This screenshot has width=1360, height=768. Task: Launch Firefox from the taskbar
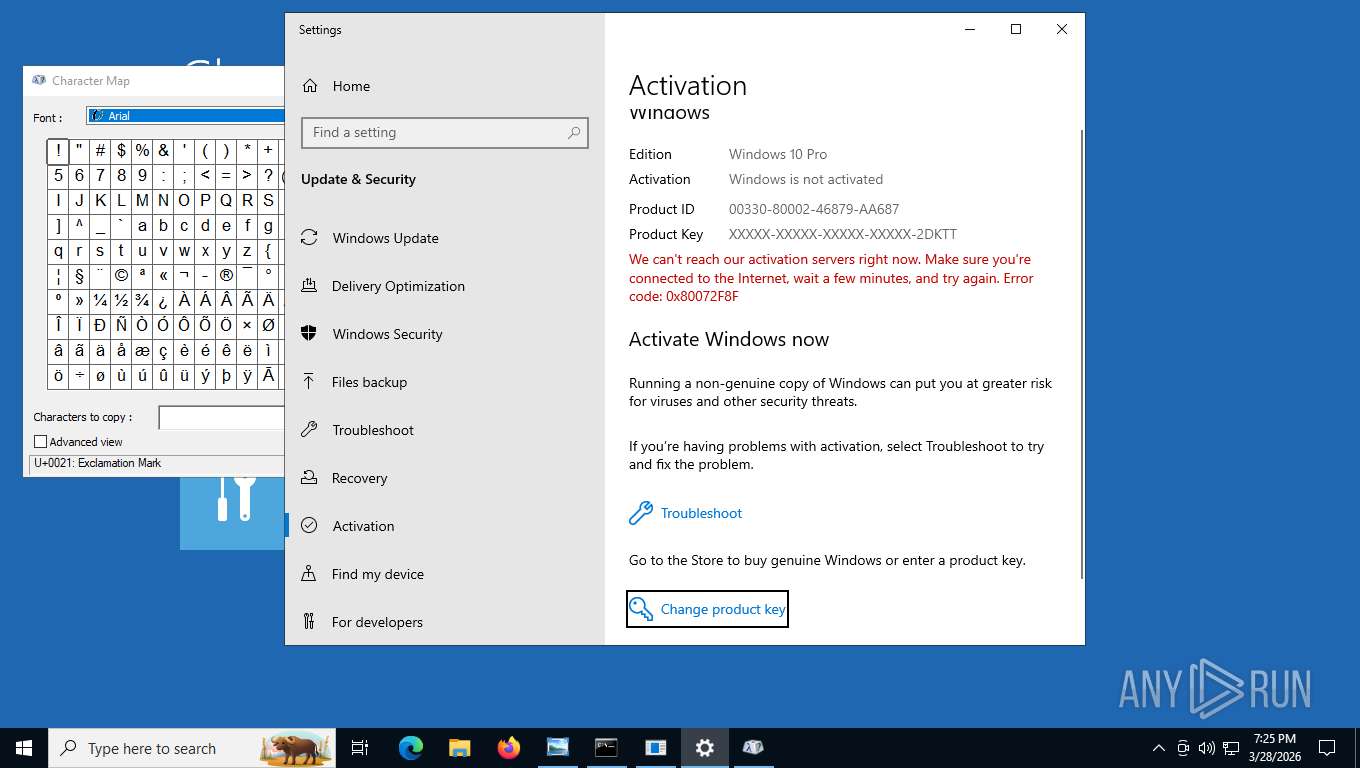[x=508, y=748]
